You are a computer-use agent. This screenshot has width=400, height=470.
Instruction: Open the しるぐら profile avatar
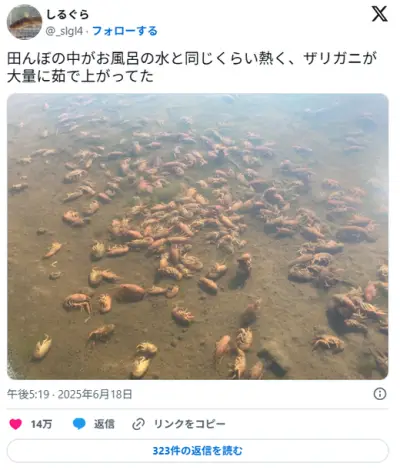click(x=24, y=22)
